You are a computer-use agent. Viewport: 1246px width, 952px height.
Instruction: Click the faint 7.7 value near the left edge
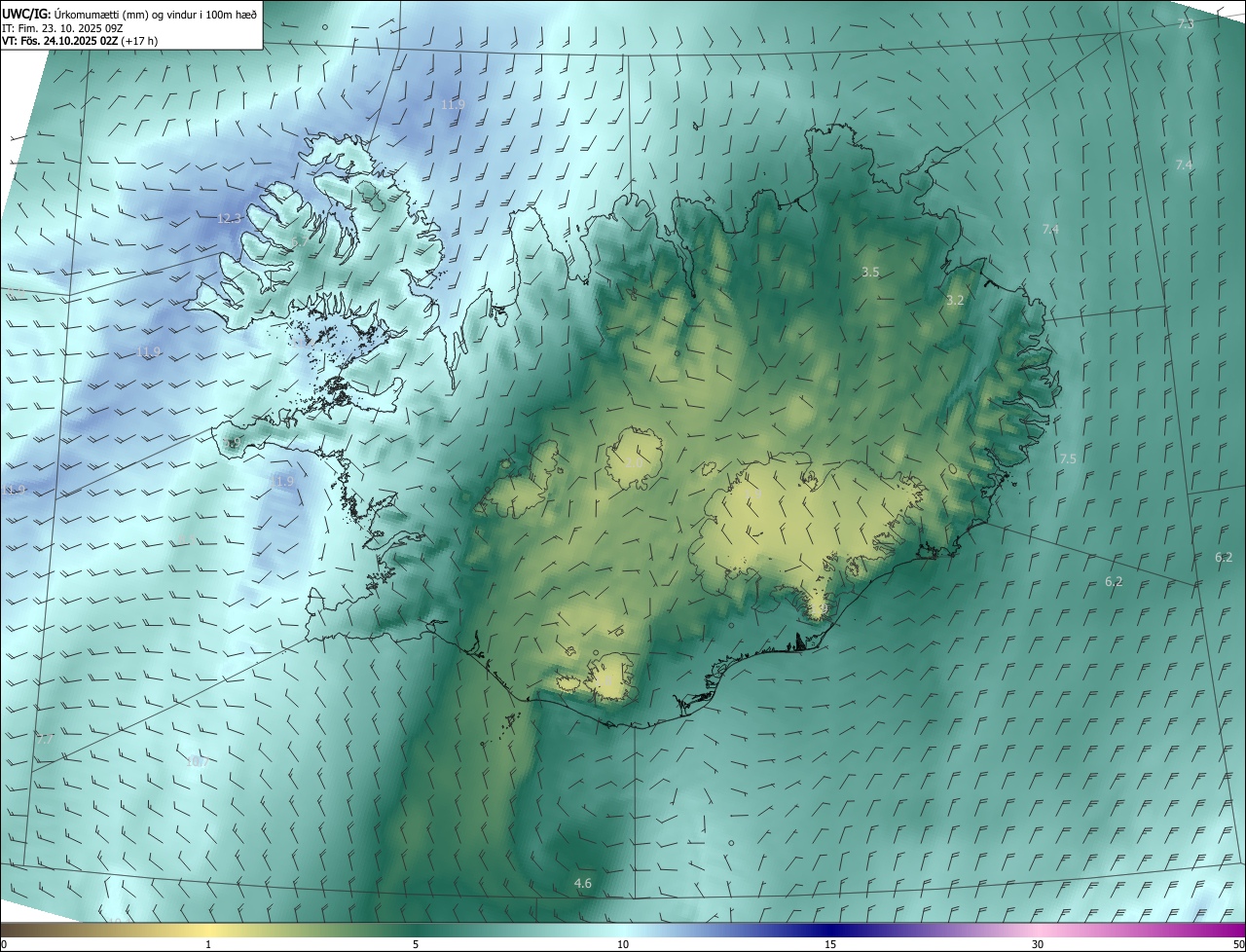point(45,740)
